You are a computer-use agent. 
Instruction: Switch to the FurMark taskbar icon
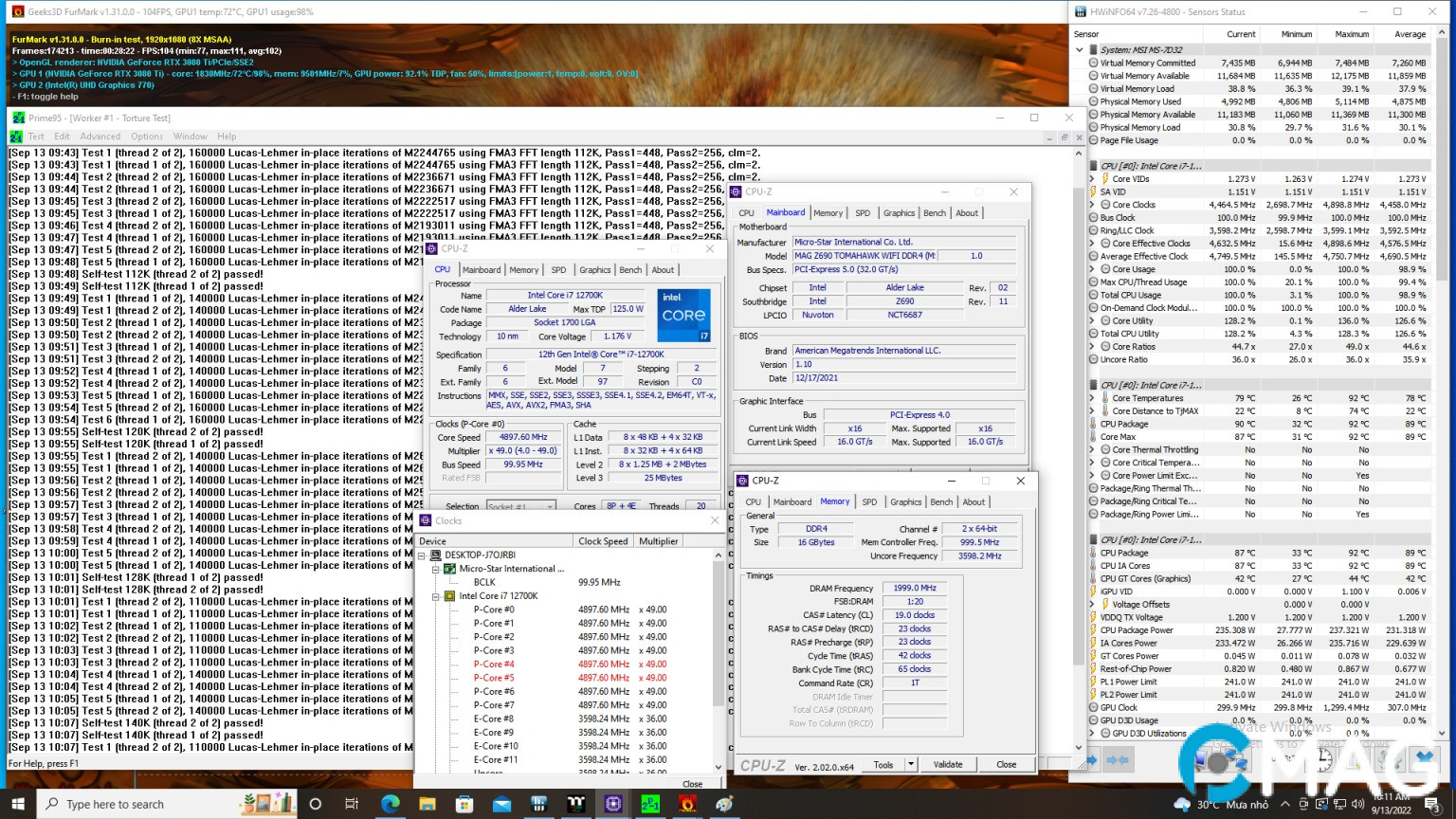(687, 804)
